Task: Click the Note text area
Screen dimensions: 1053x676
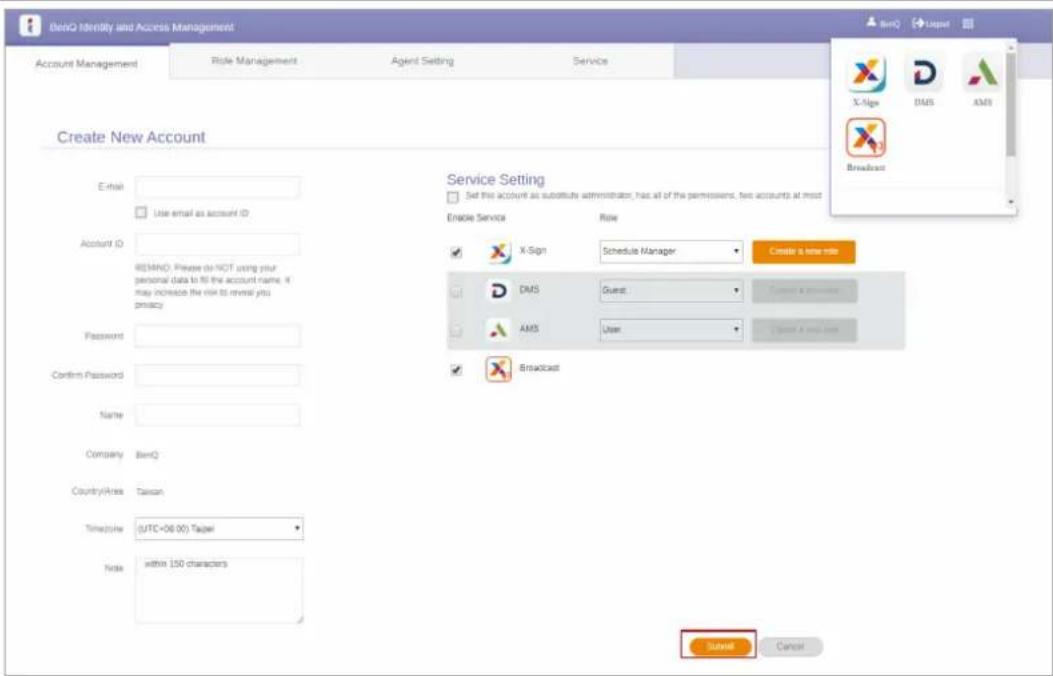Action: 219,590
